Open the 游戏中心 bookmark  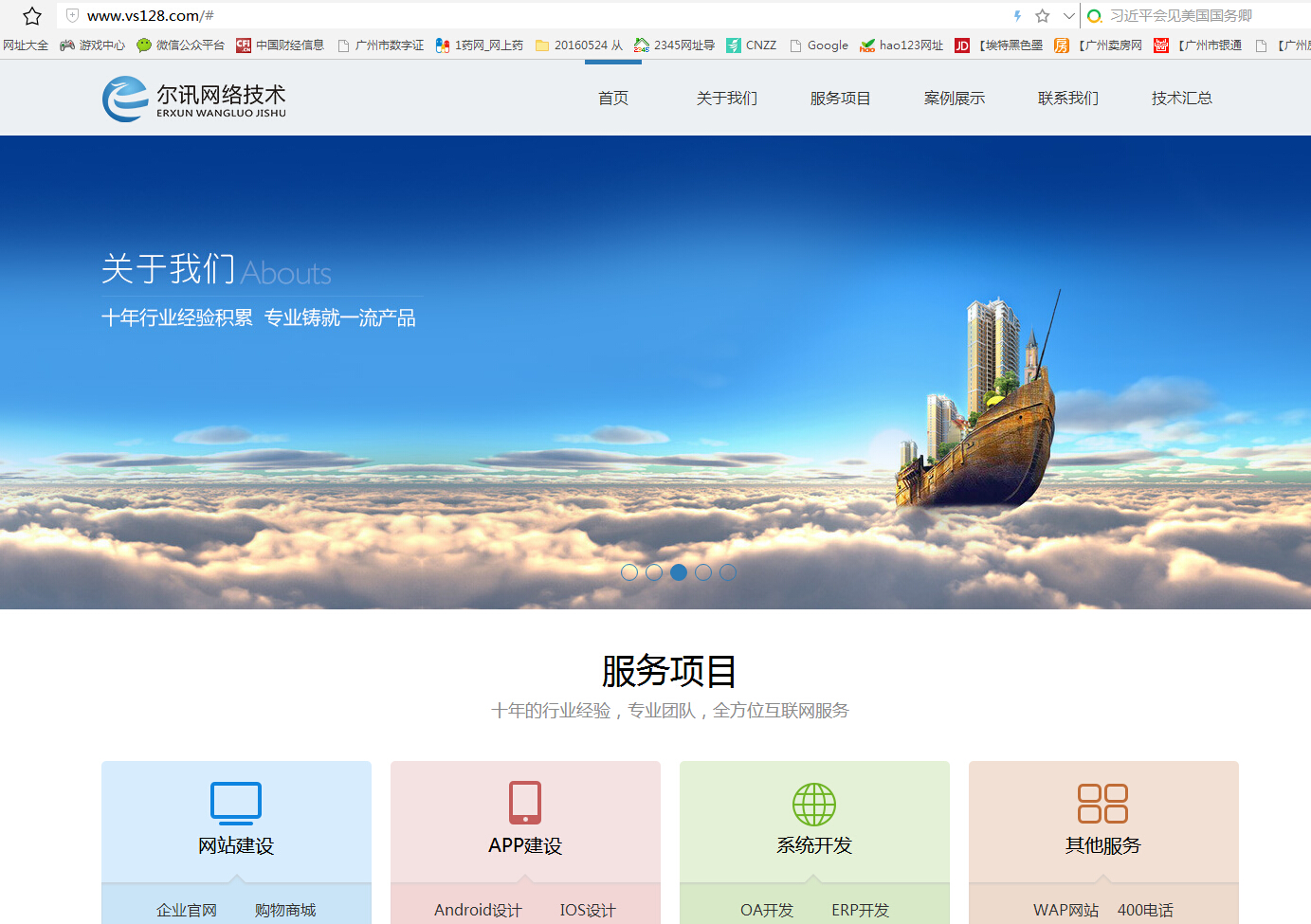[92, 45]
